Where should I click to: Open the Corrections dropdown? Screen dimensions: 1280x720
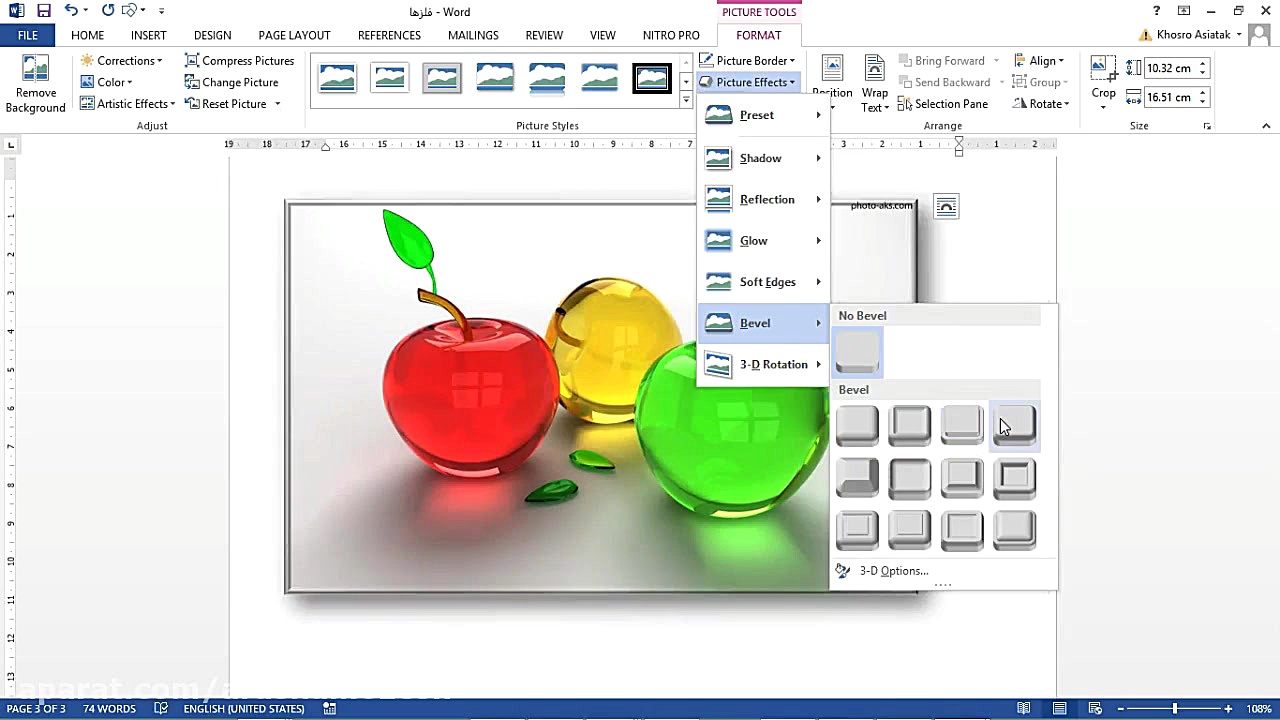tap(121, 61)
